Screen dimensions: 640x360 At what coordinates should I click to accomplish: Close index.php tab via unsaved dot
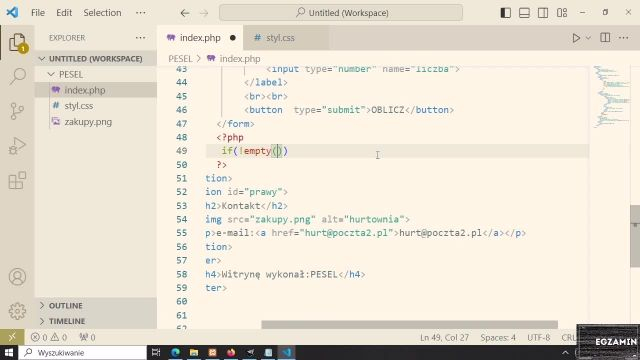[233, 38]
